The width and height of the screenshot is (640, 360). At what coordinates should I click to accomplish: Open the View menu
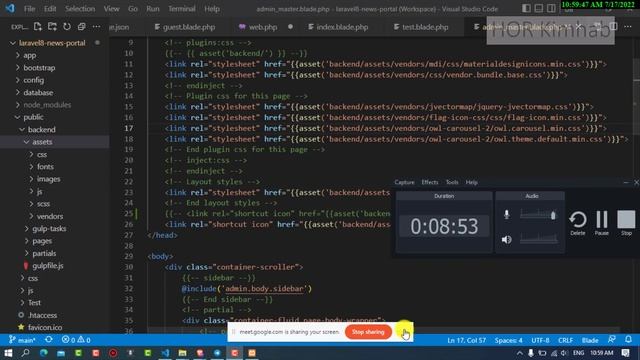click(x=111, y=9)
